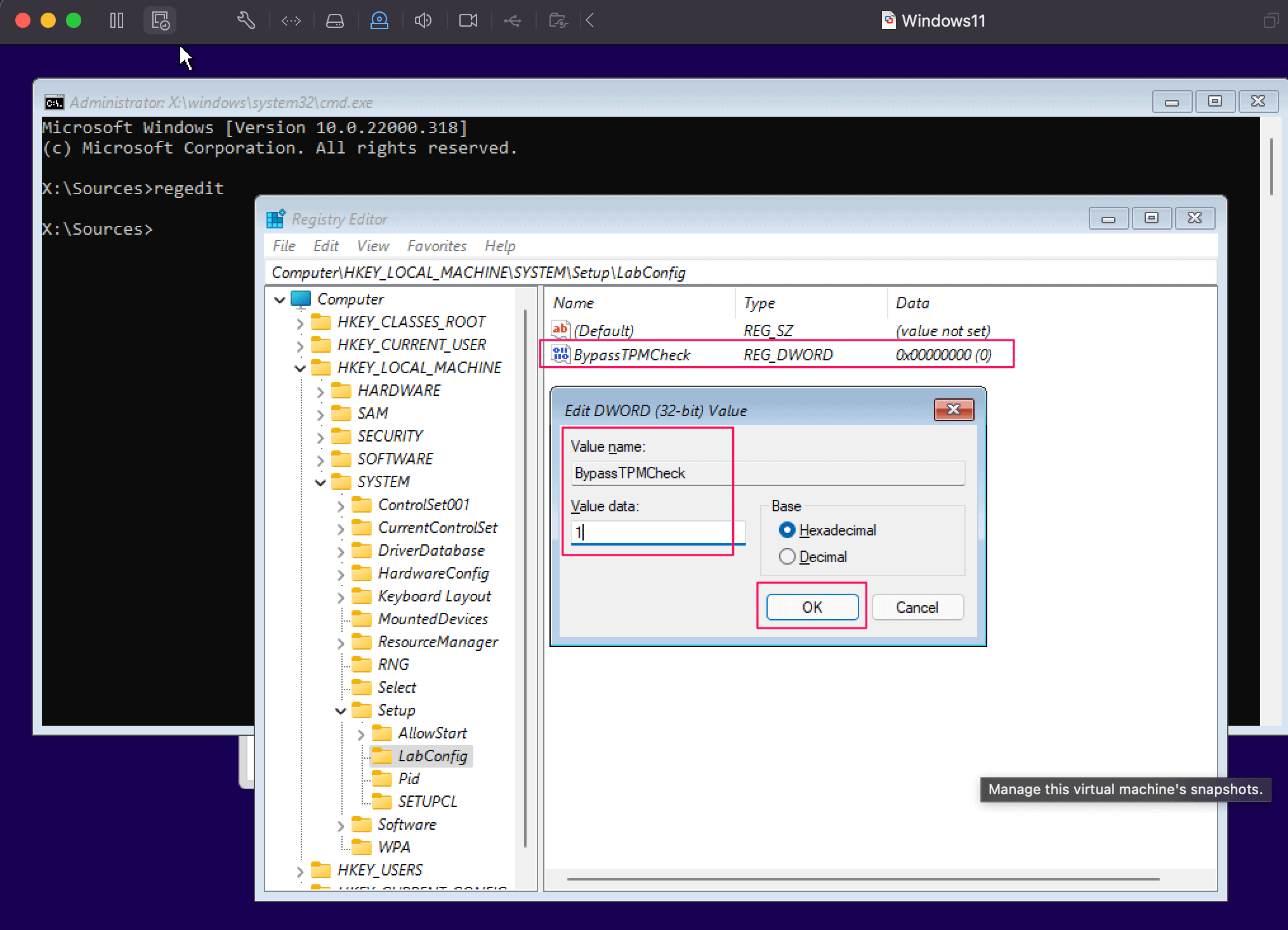Click the Value data input field

coord(659,532)
